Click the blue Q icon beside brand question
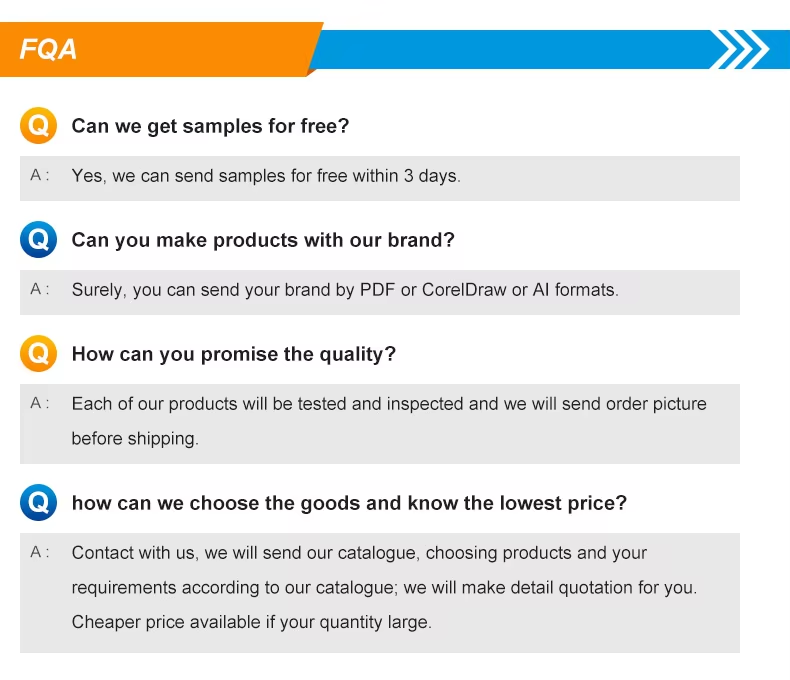 coord(39,240)
